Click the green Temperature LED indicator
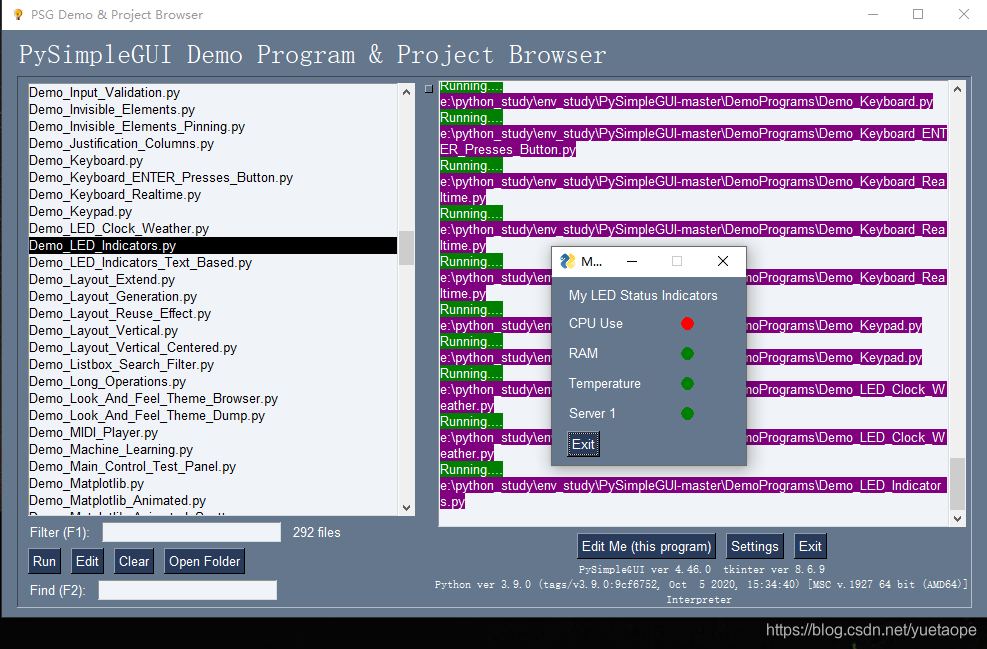Screen dimensions: 987x649 click(x=687, y=383)
